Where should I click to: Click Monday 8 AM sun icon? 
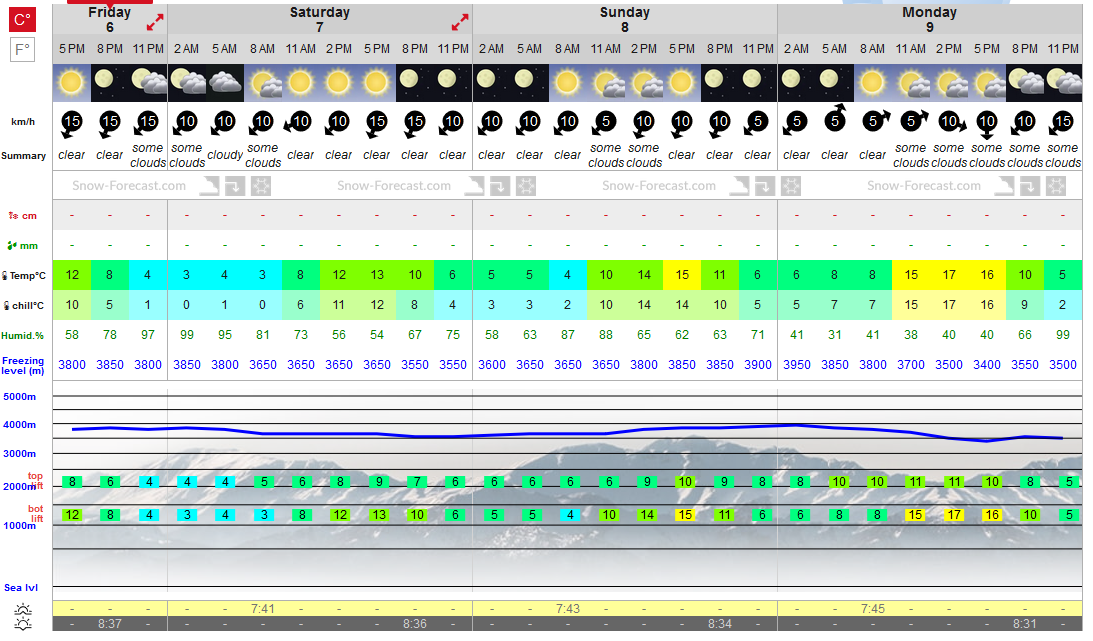872,83
